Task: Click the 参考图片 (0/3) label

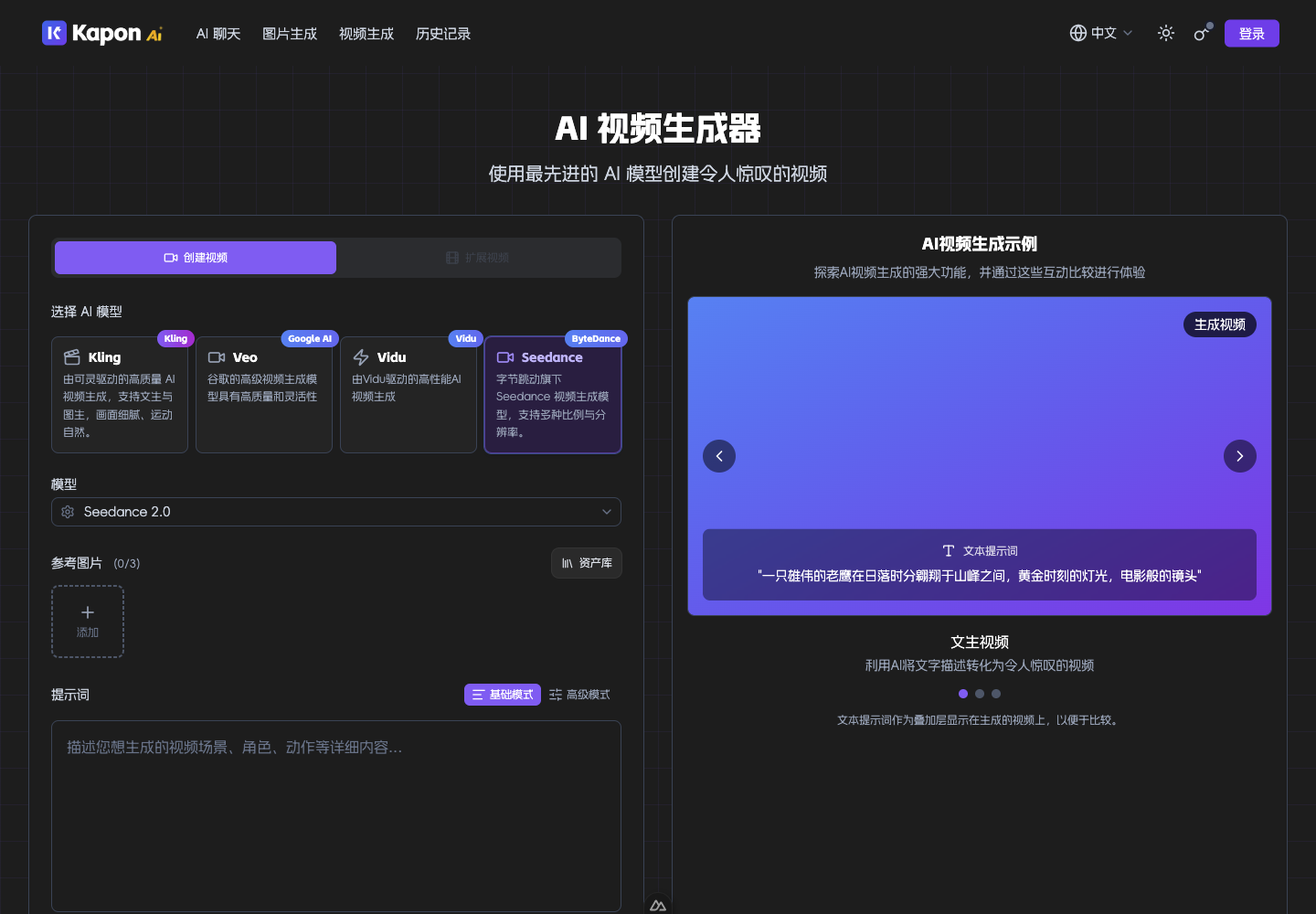Action: pyautogui.click(x=96, y=563)
